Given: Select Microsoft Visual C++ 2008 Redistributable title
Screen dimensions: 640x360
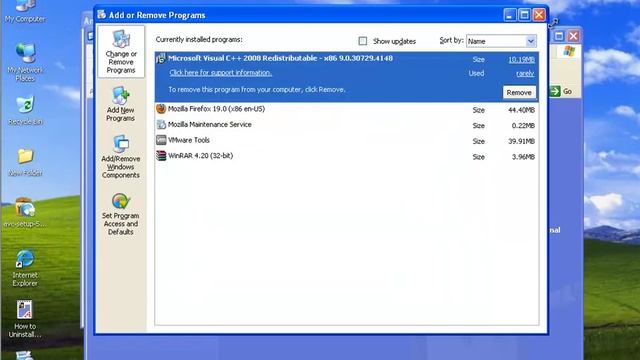Looking at the screenshot, I should point(280,58).
